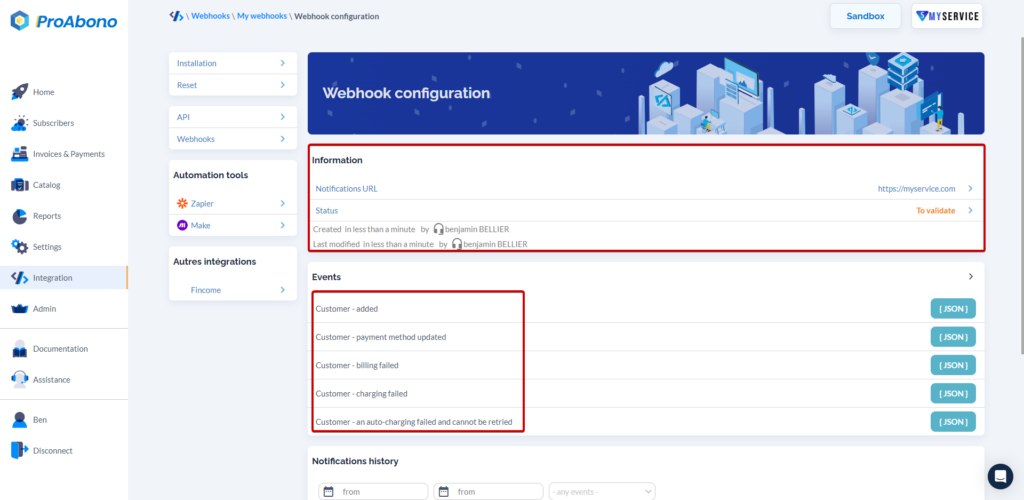View JSON for auto-charging failed event
The height and width of the screenshot is (500, 1024).
point(953,422)
